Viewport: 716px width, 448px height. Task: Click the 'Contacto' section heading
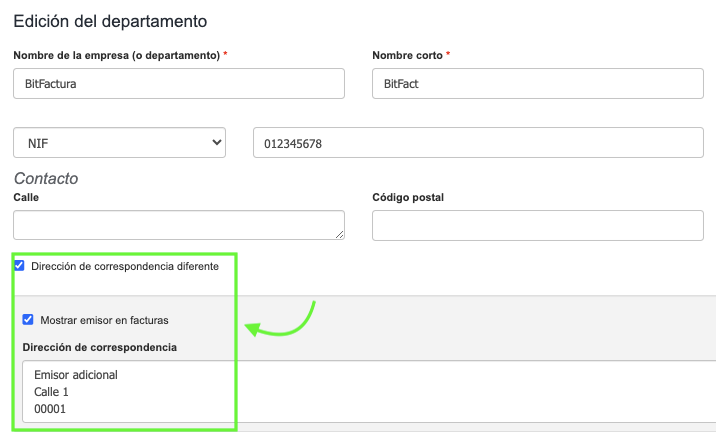(46, 178)
